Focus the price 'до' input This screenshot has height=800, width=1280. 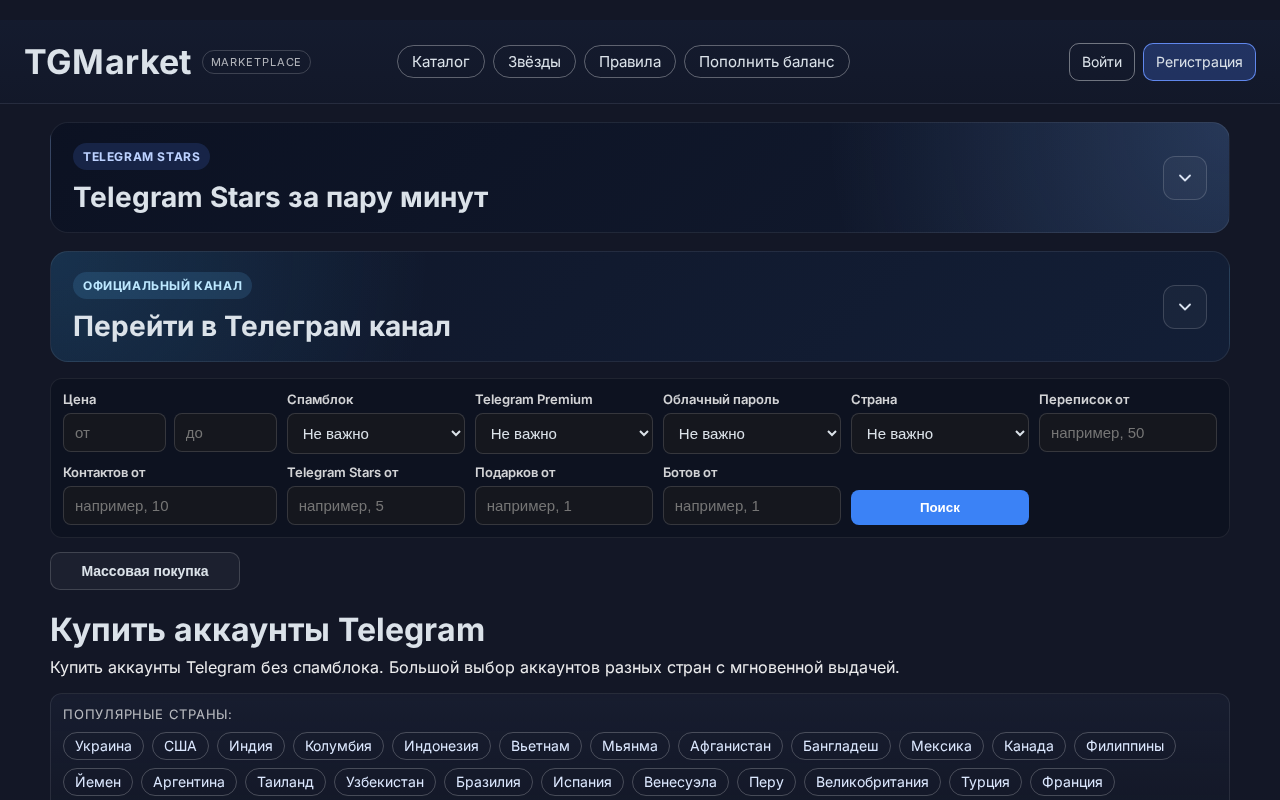[x=225, y=433]
